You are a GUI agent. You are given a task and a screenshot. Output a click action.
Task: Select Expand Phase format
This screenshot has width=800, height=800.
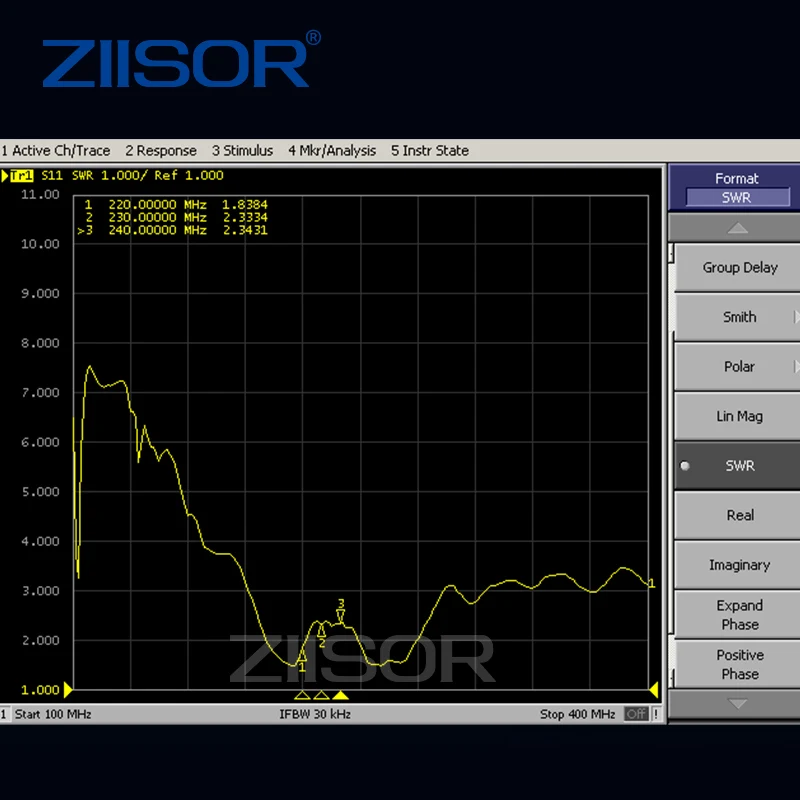tap(738, 614)
